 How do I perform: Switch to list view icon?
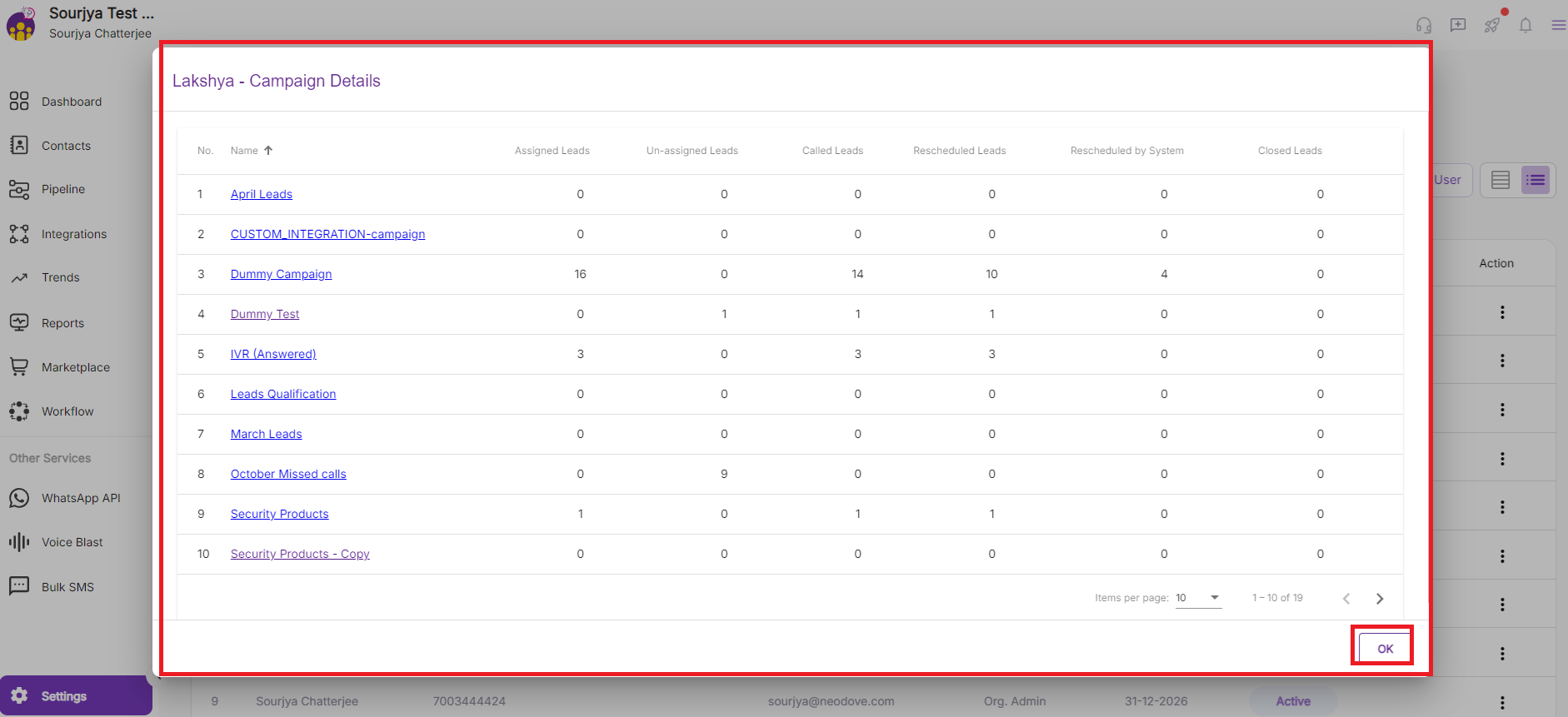coord(1535,180)
